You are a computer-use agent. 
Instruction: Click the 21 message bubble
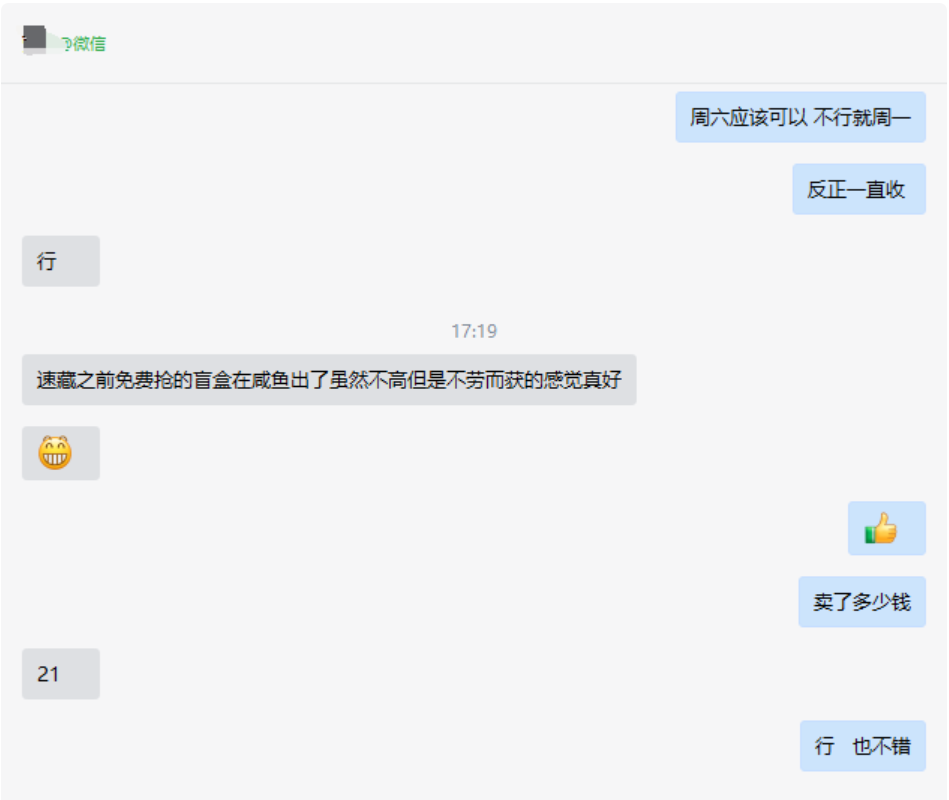pyautogui.click(x=61, y=674)
